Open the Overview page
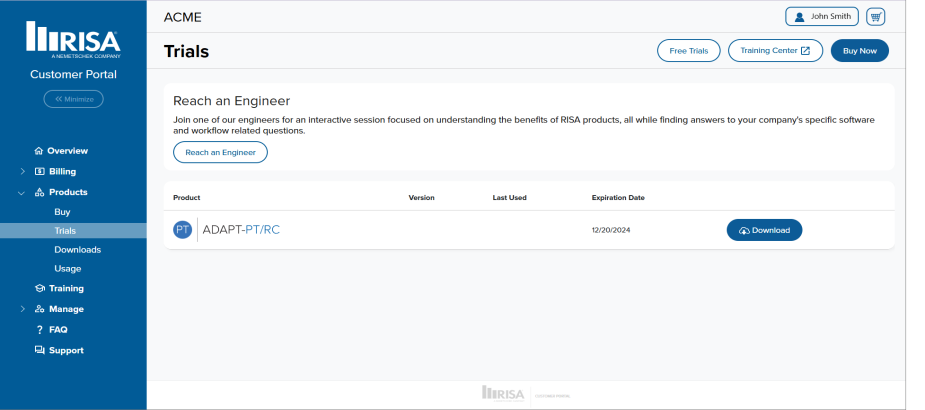Screen dimensions: 925x410 pyautogui.click(x=67, y=150)
